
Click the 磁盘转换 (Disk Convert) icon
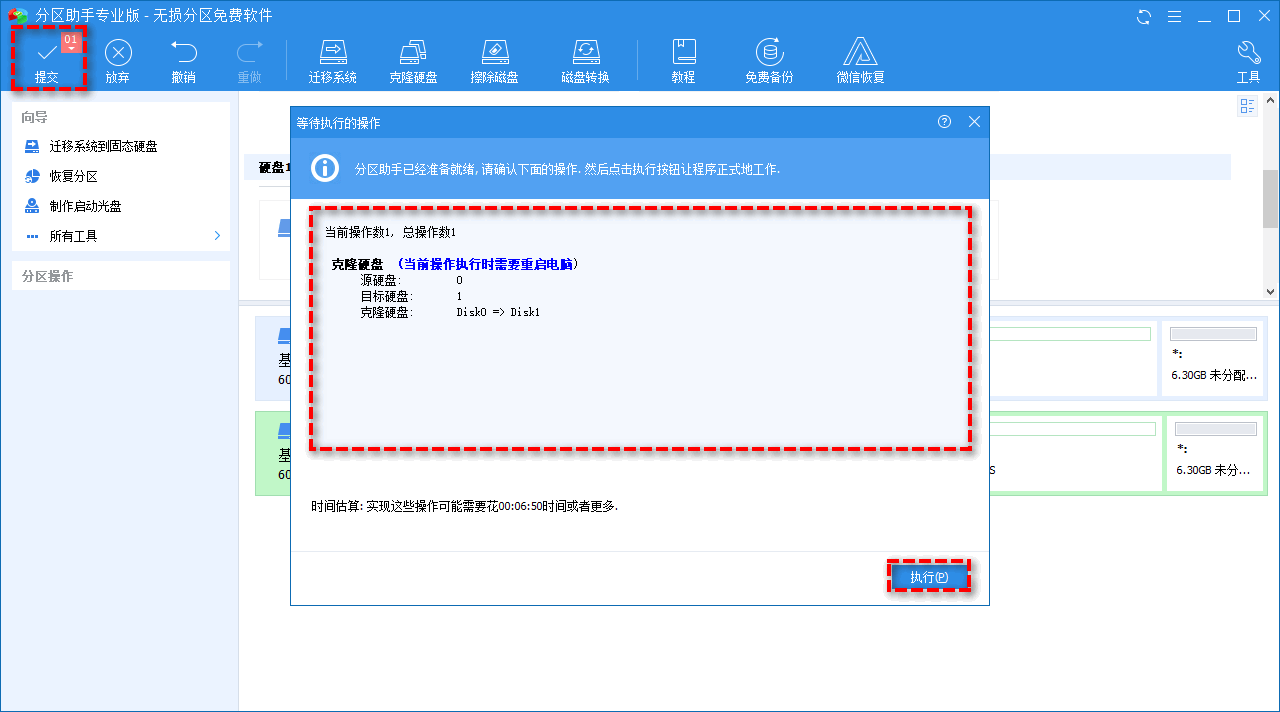click(x=585, y=57)
